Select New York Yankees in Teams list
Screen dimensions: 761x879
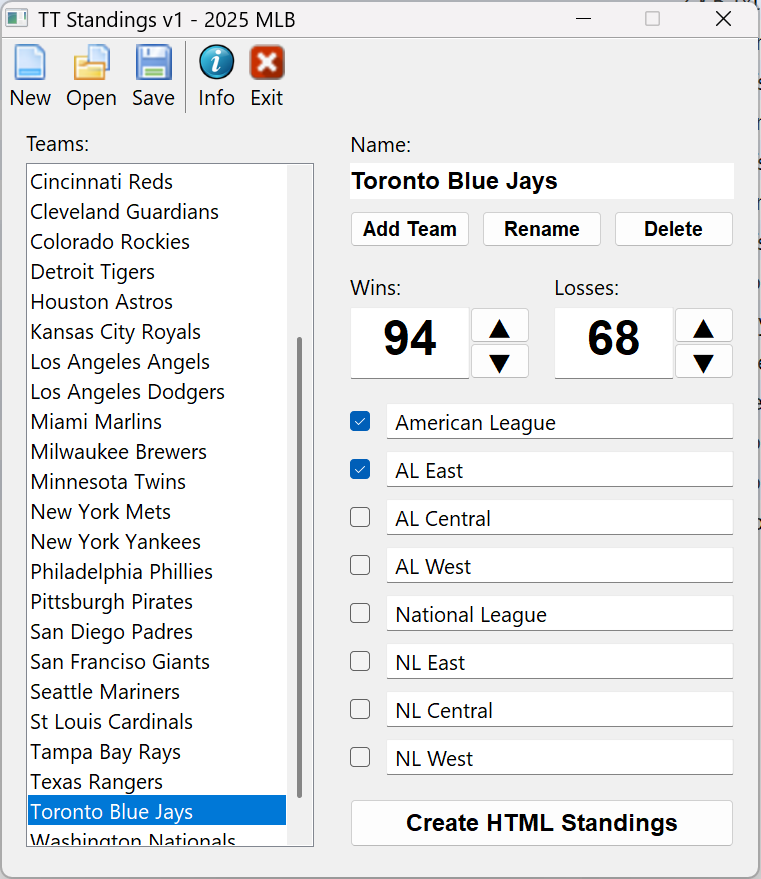tap(157, 542)
